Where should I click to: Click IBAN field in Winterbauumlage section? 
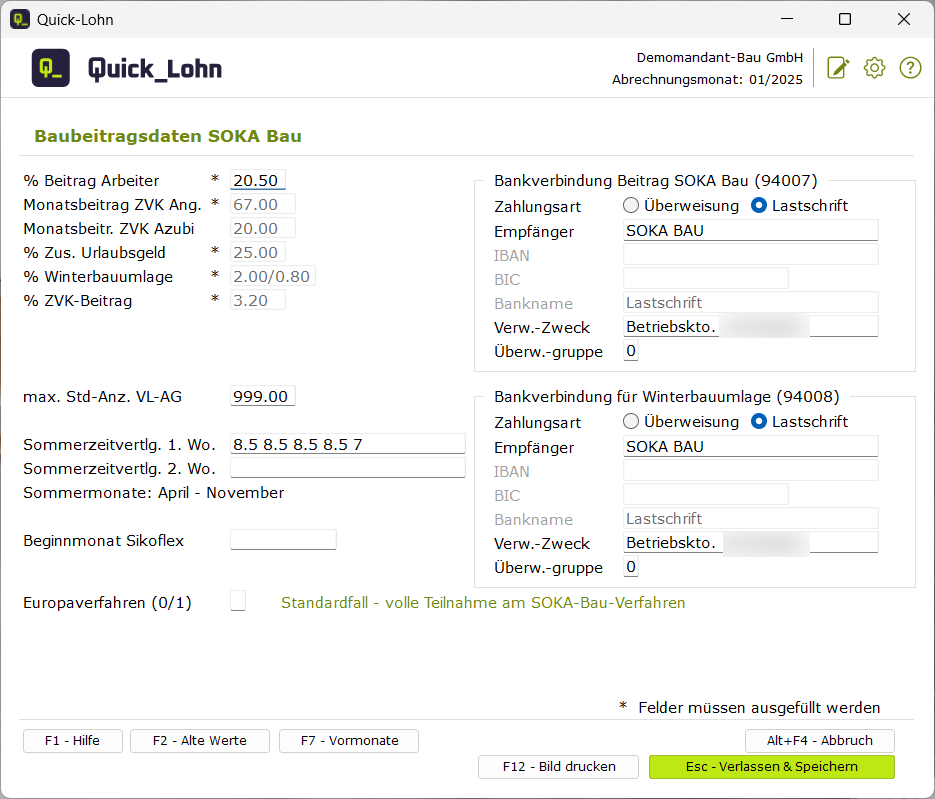pos(751,470)
